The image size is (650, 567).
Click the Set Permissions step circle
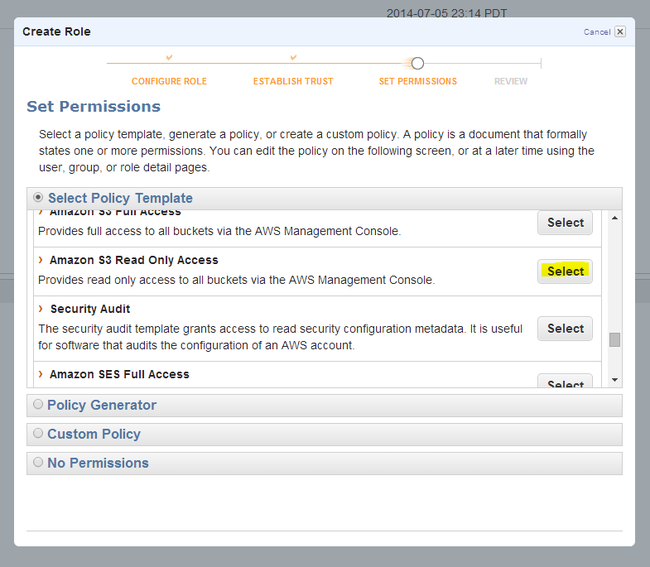417,64
